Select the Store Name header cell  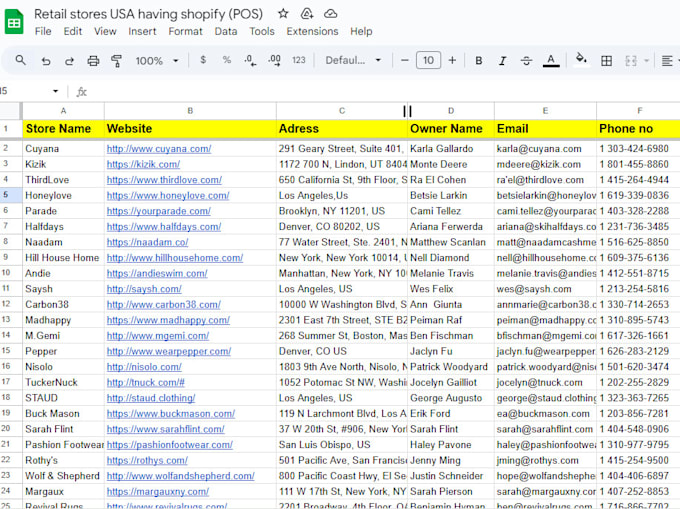point(63,129)
